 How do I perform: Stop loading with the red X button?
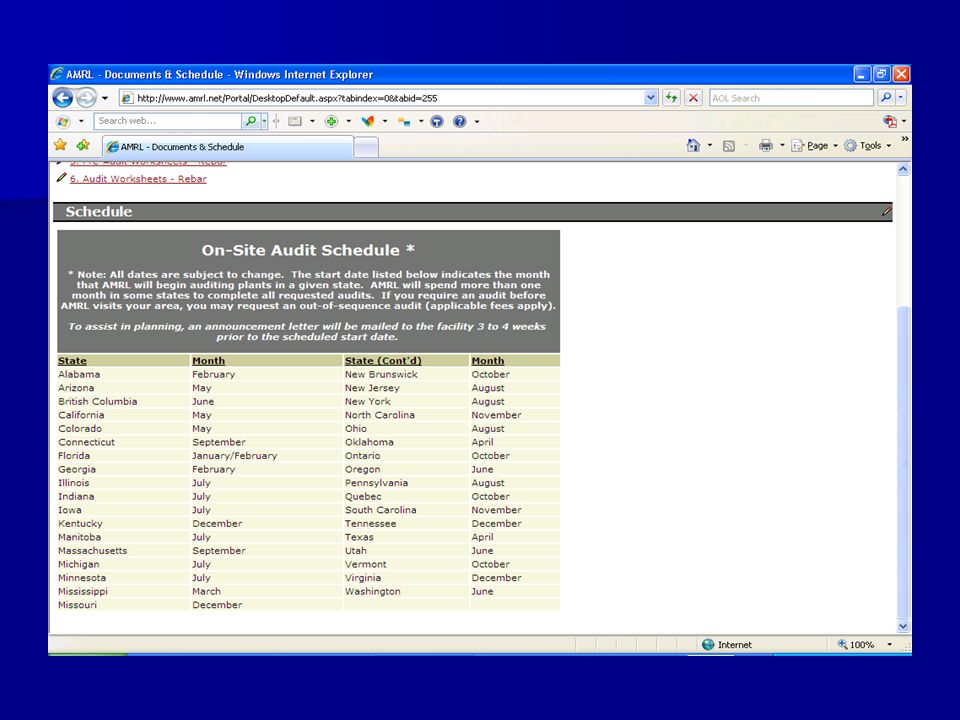pos(693,97)
